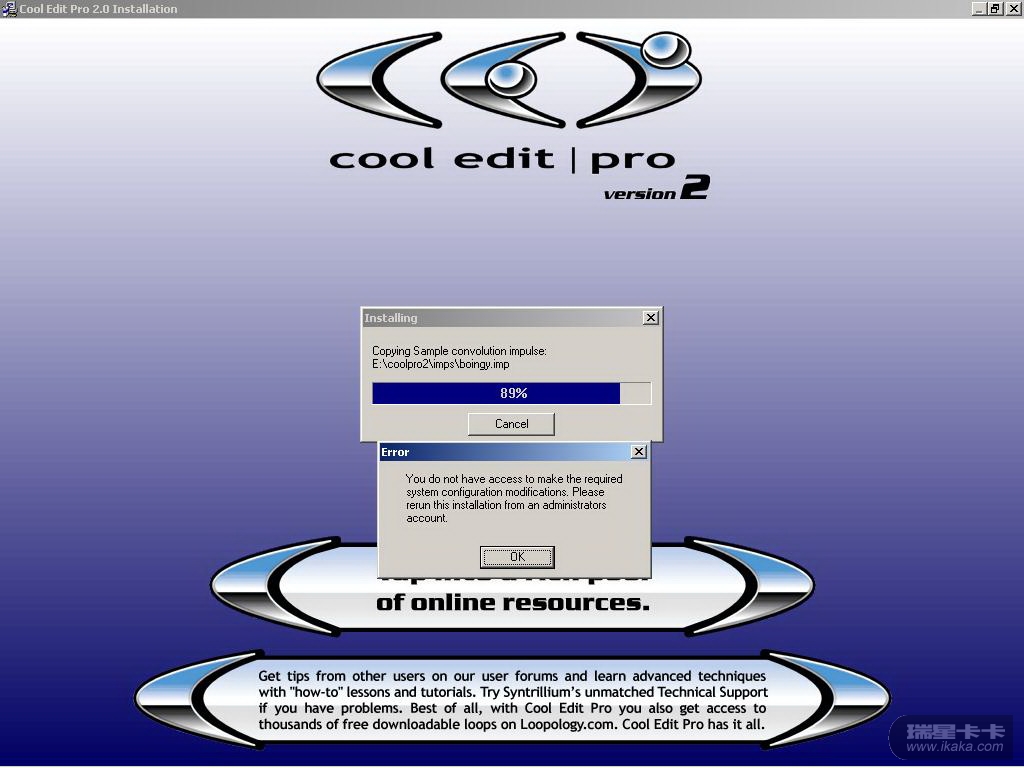This screenshot has height=768, width=1024.
Task: Click 'Cool Edit Pro 2.0 Installation' title text
Action: click(x=98, y=9)
